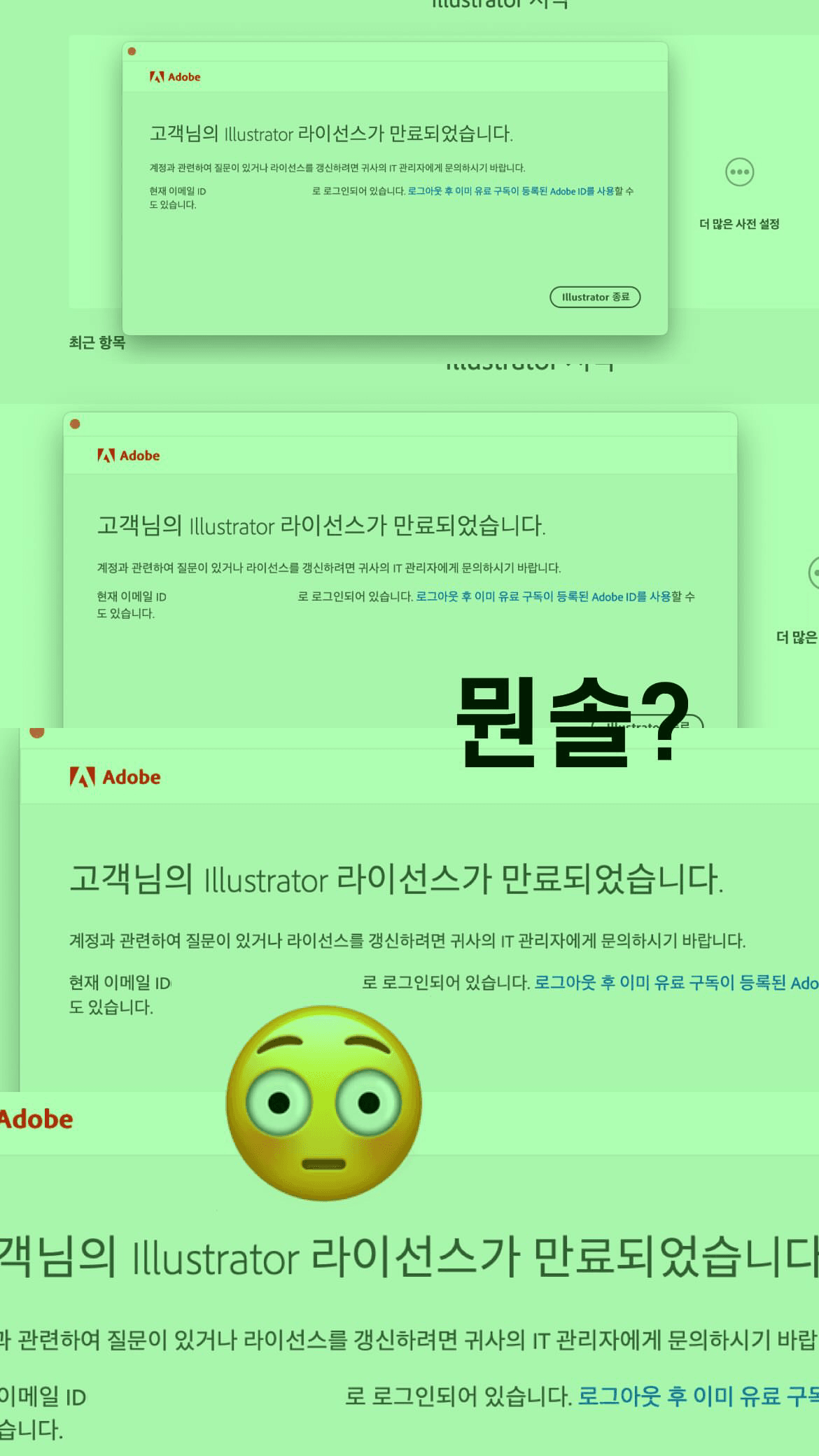The height and width of the screenshot is (1456, 819).
Task: Click the Adobe logo in the third dialog copy
Action: (115, 777)
